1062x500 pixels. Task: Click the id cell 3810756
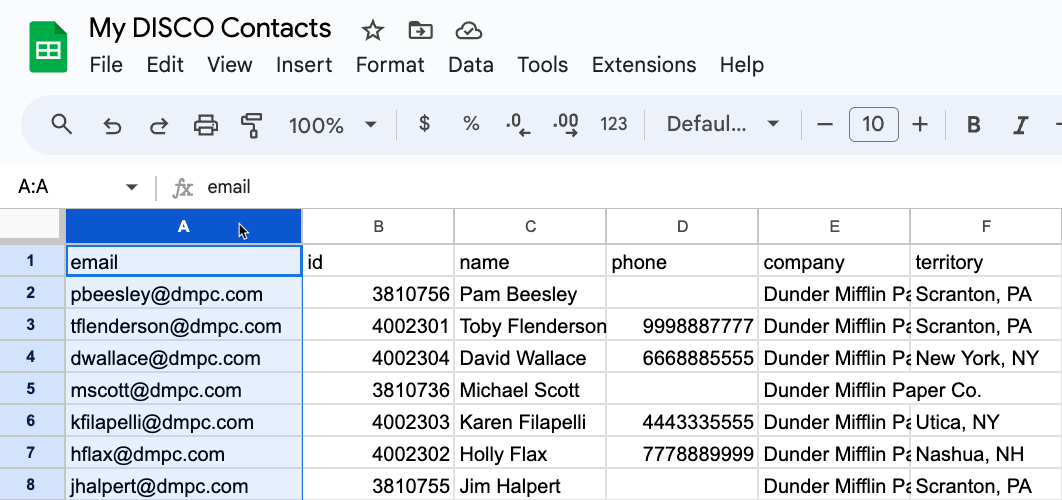(379, 293)
